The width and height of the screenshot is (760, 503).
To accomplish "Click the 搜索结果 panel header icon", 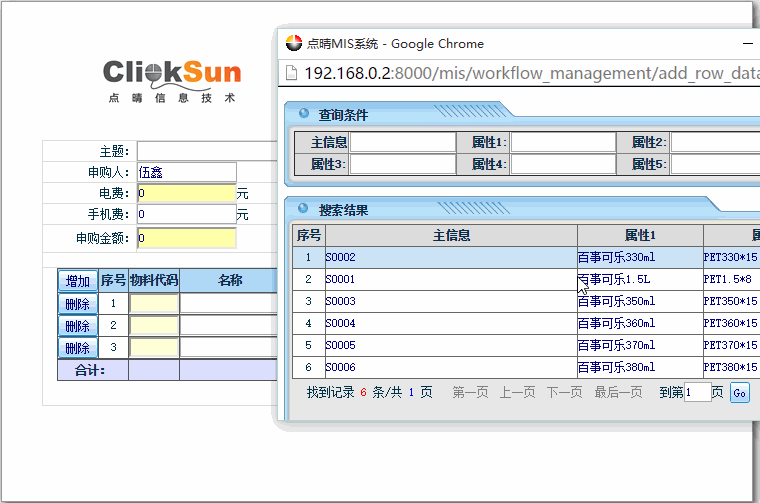I will pyautogui.click(x=303, y=209).
